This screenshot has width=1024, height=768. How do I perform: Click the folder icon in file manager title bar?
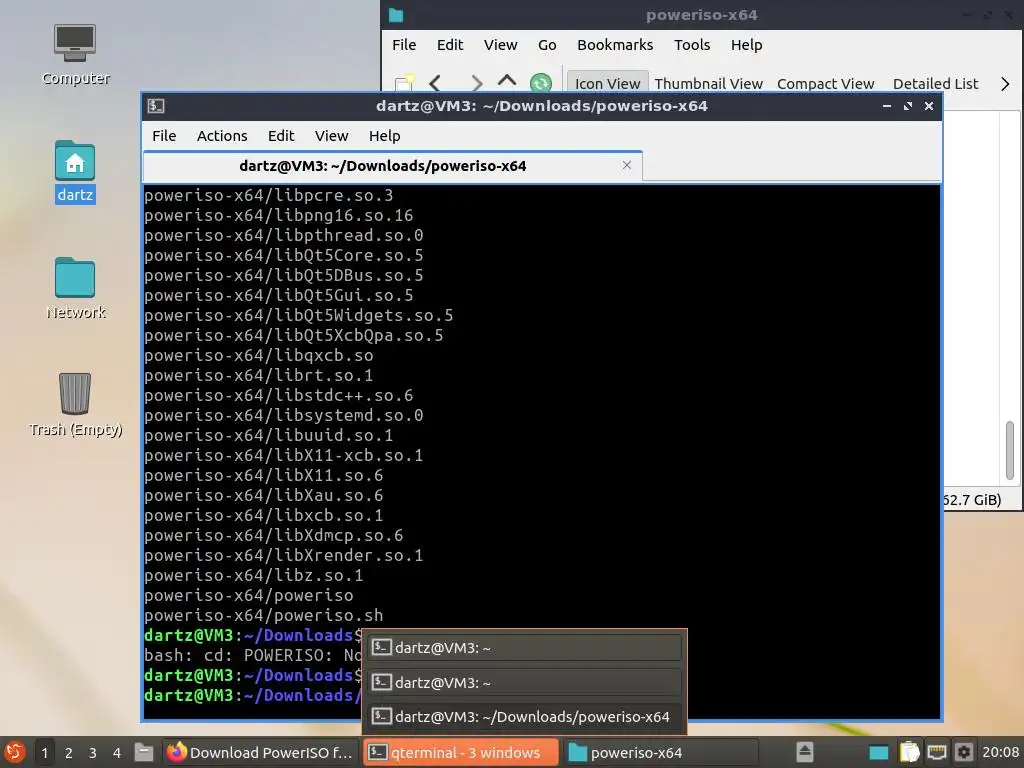pyautogui.click(x=396, y=15)
